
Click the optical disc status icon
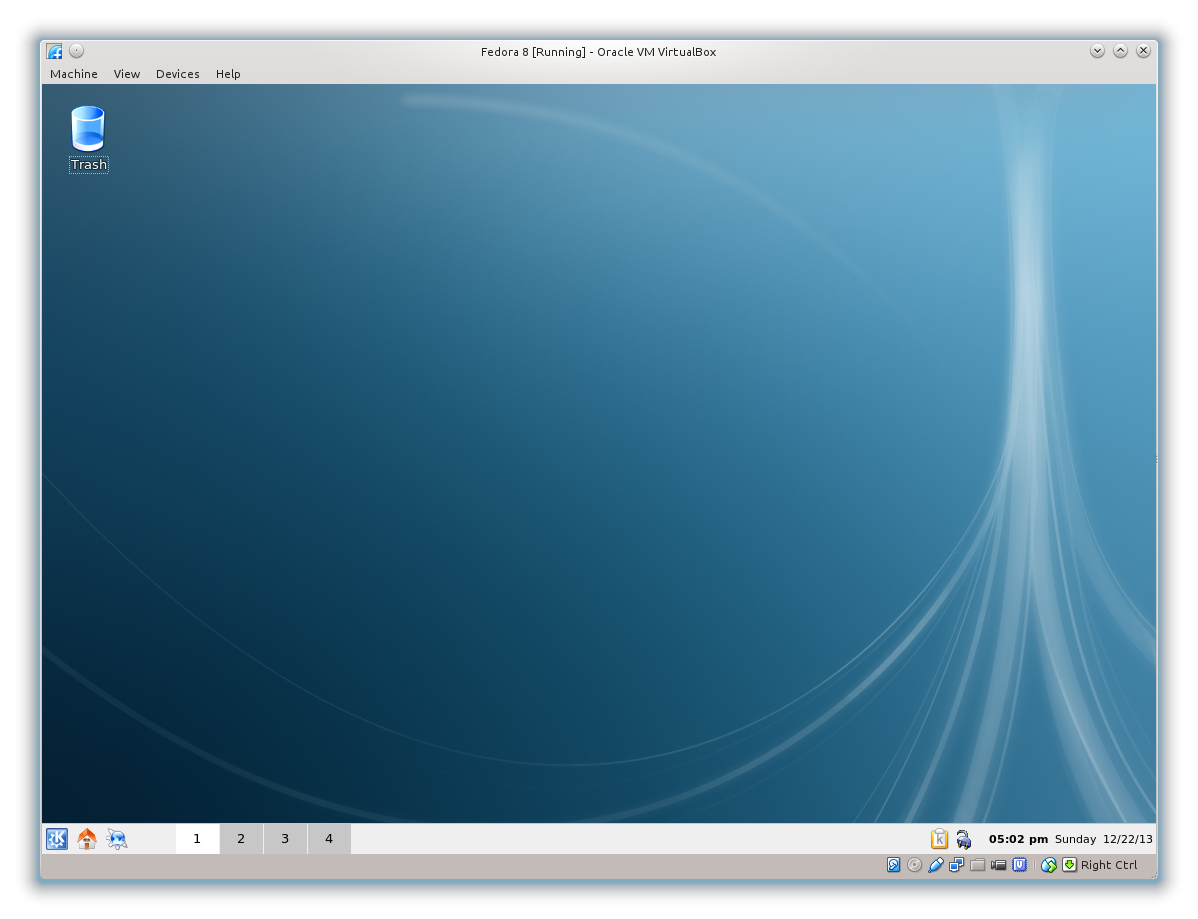point(914,865)
